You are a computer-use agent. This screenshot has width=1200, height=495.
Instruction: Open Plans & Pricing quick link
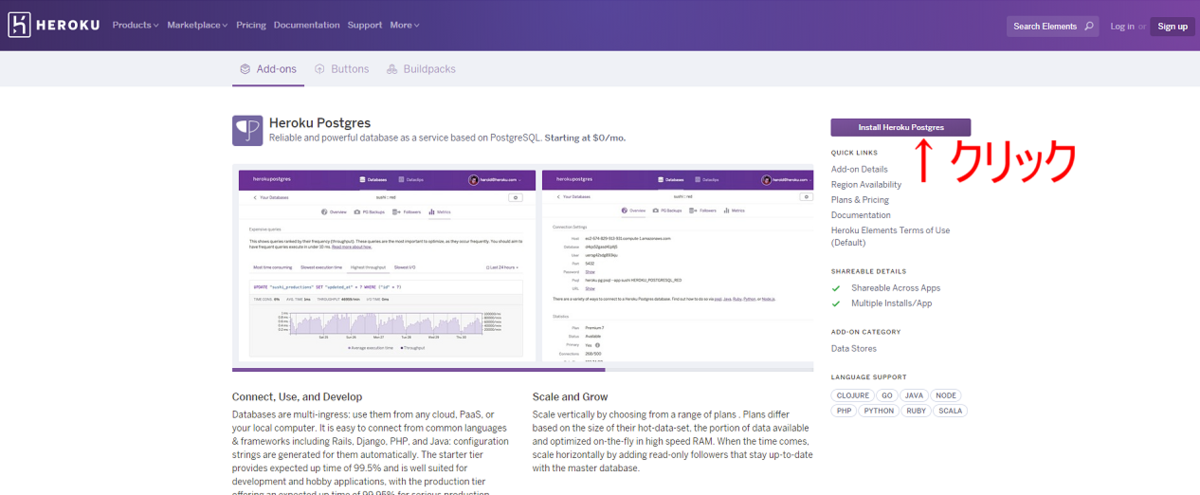coord(860,200)
